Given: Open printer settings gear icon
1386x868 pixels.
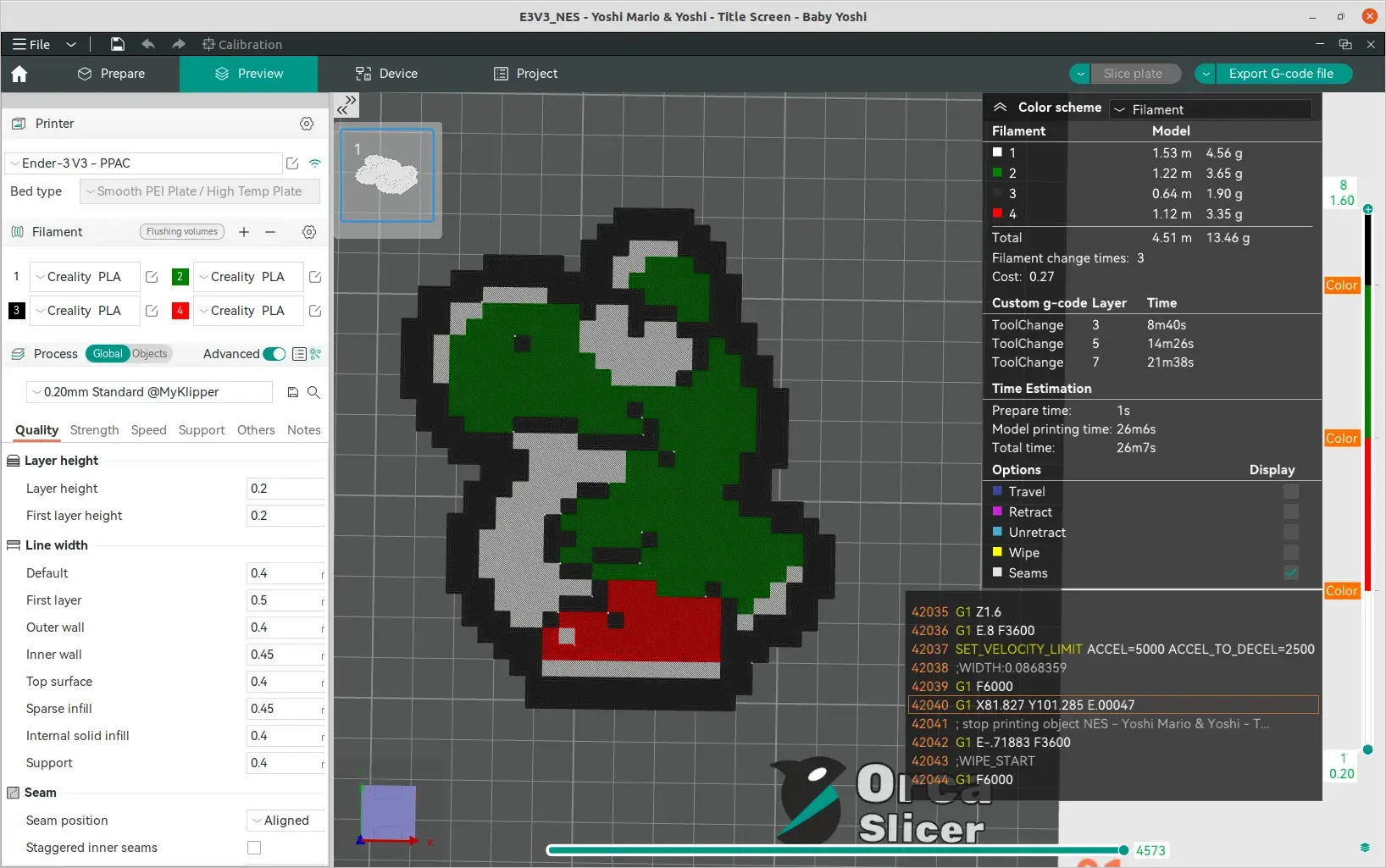Looking at the screenshot, I should (307, 124).
